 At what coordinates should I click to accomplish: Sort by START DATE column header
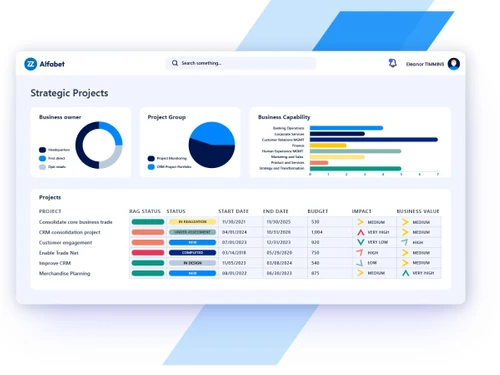pos(233,211)
